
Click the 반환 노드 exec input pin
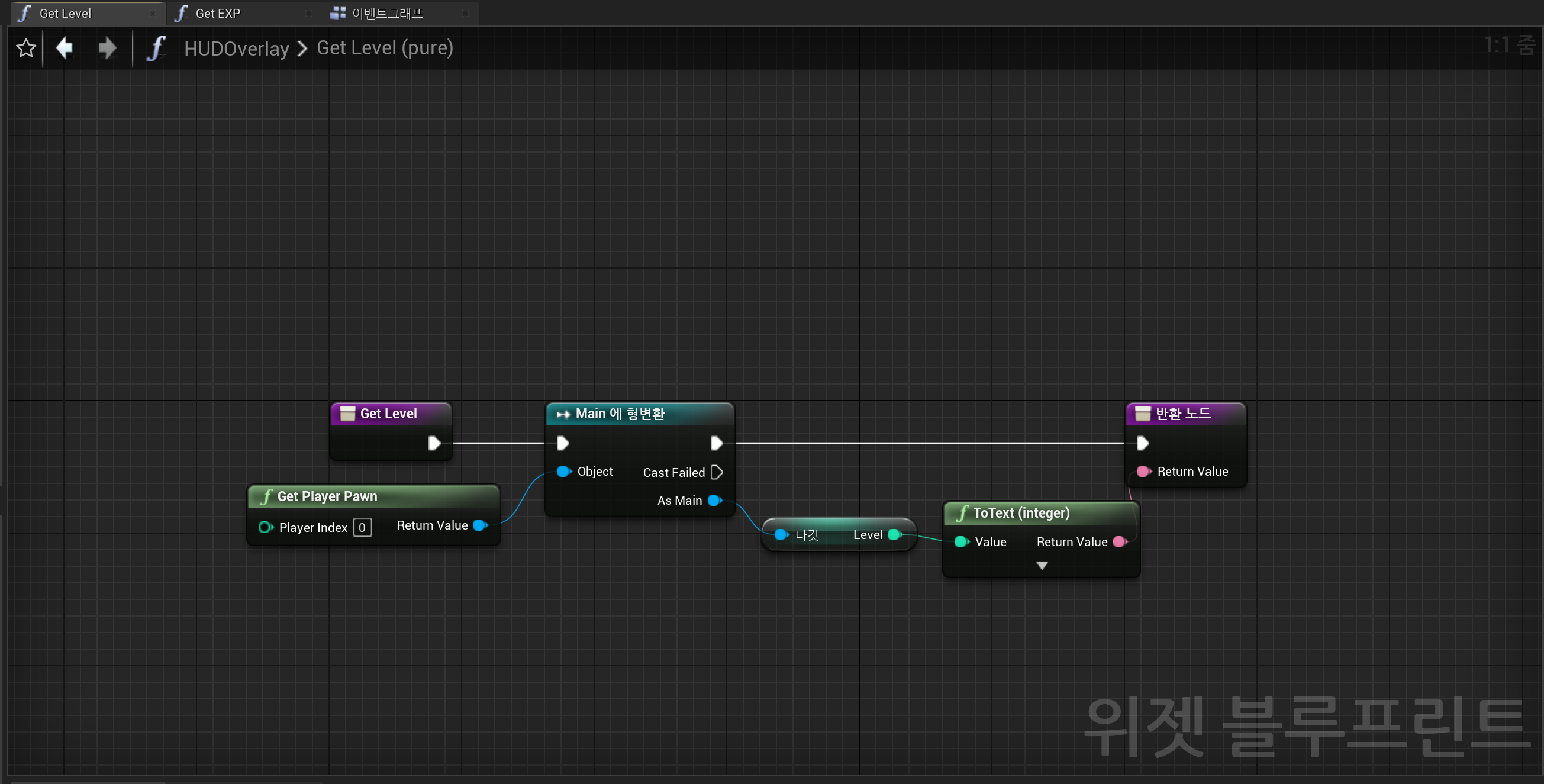click(1143, 444)
